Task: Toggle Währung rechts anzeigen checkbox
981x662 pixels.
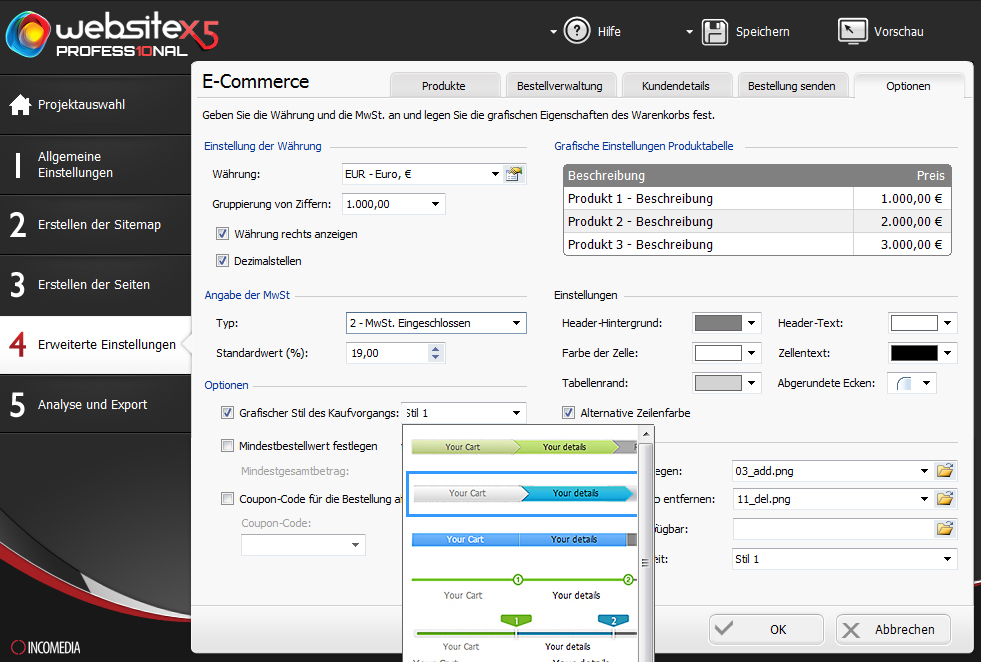Action: click(222, 233)
